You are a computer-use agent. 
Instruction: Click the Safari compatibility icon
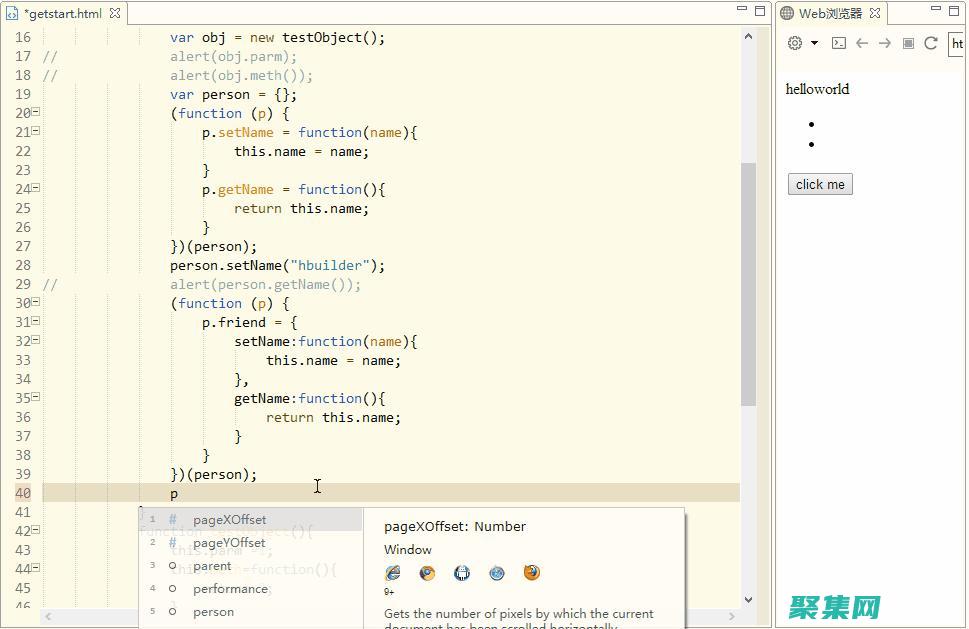coord(497,573)
